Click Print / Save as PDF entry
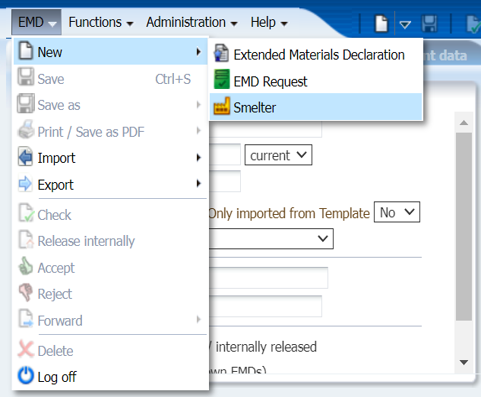The width and height of the screenshot is (481, 397). pos(111,132)
